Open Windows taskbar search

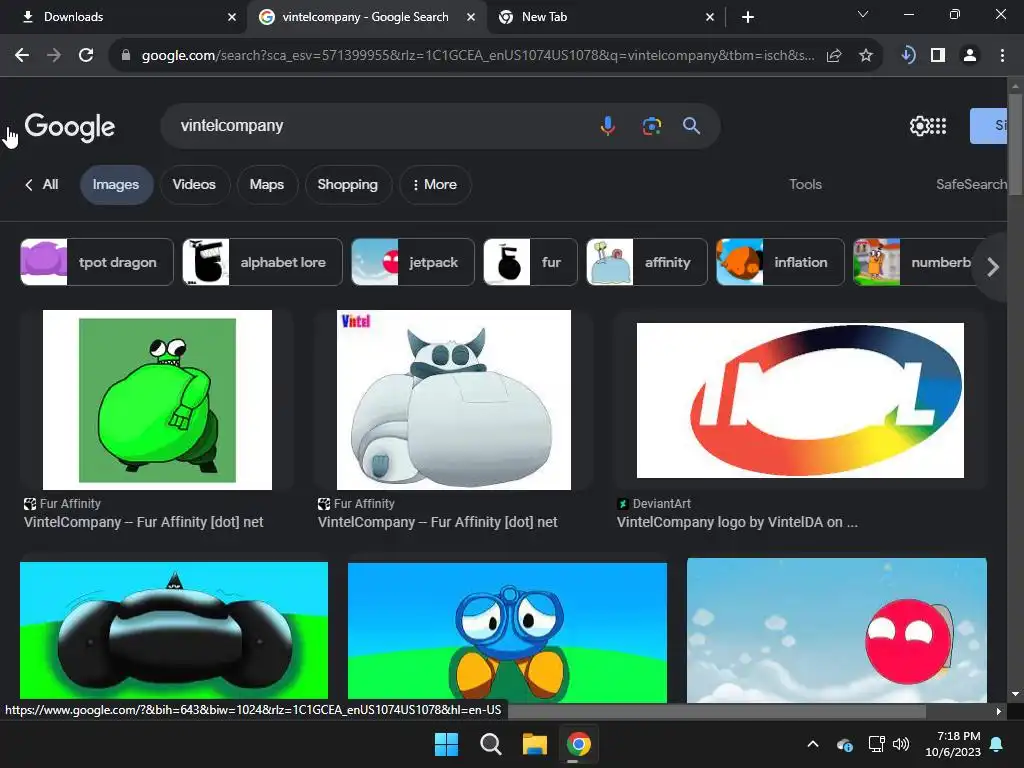coord(490,744)
